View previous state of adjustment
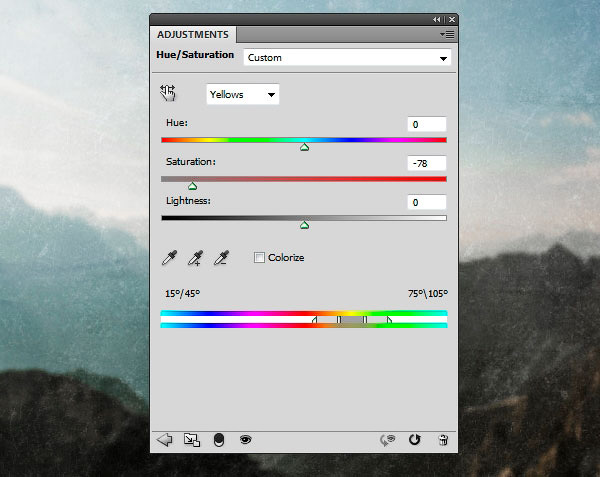This screenshot has width=600, height=477. 387,440
